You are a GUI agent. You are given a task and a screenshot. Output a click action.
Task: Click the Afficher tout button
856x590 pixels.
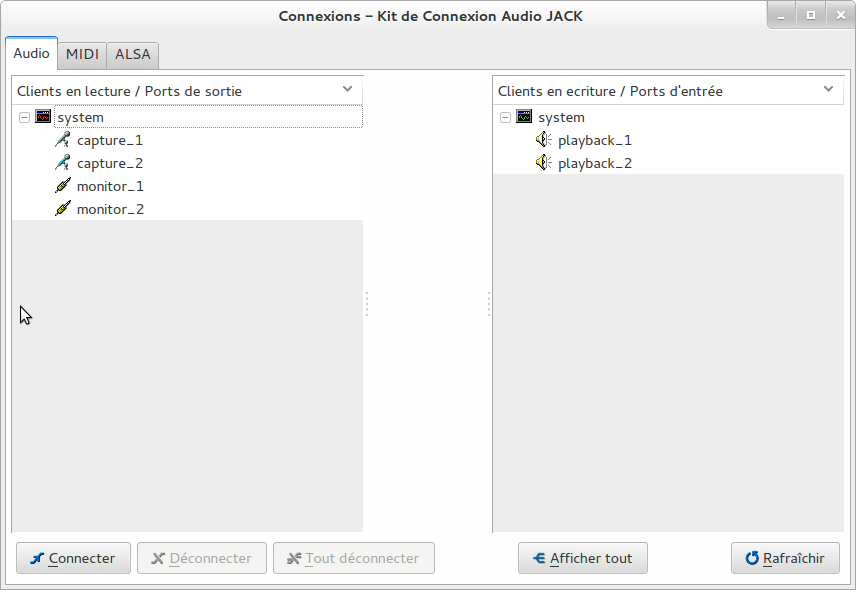tap(582, 558)
